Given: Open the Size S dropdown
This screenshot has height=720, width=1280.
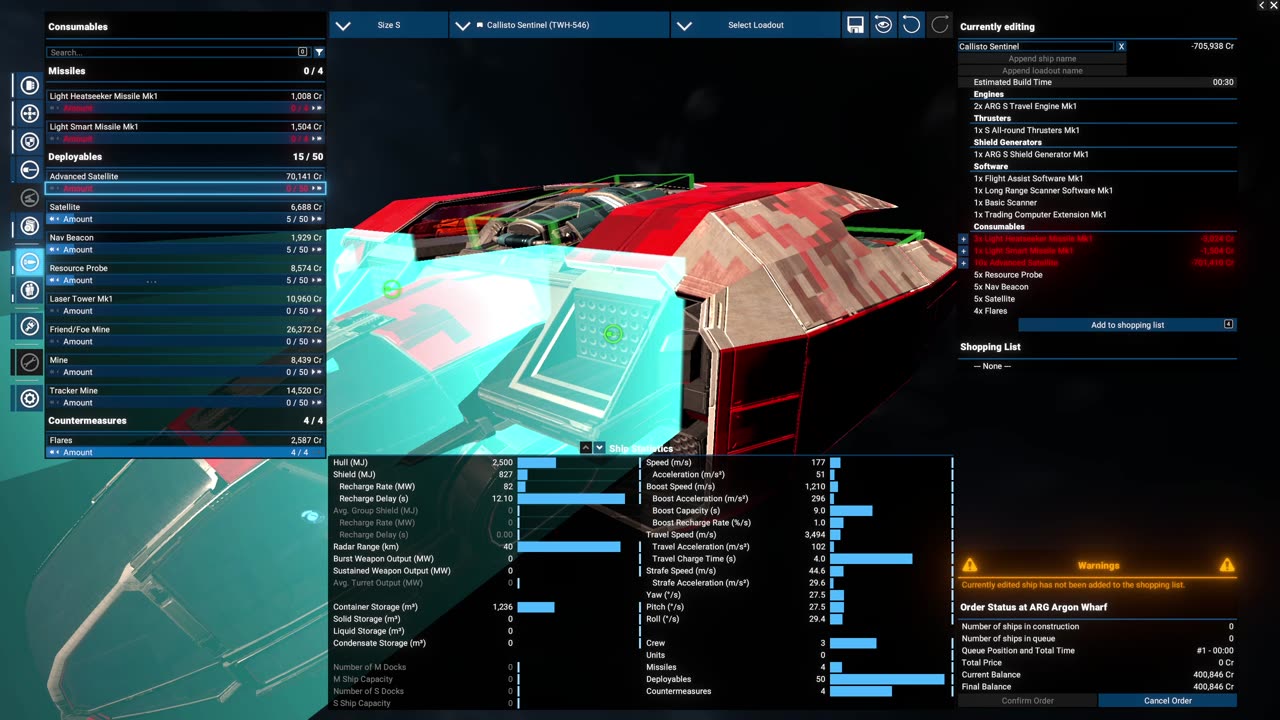Looking at the screenshot, I should (x=388, y=25).
